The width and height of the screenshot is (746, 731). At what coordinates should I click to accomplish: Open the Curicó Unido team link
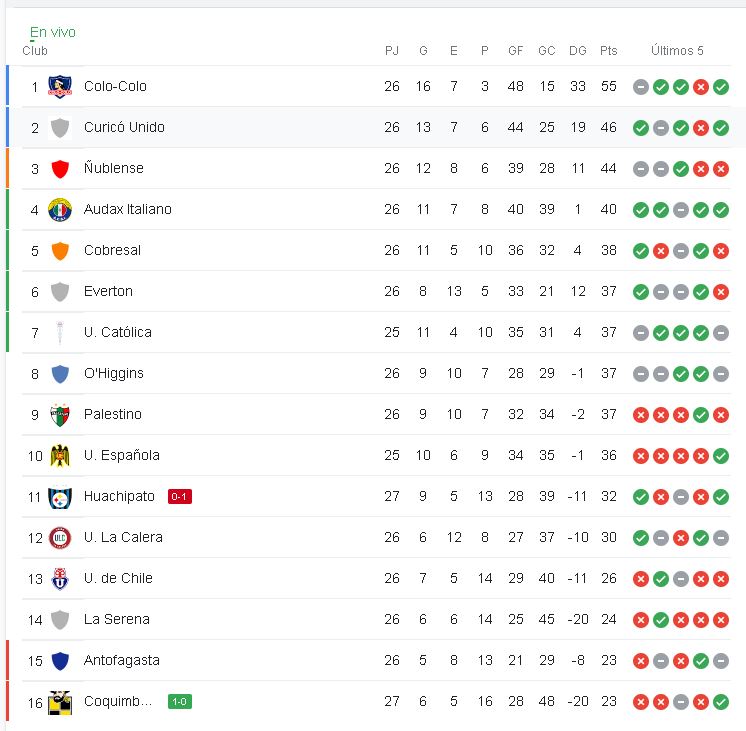pyautogui.click(x=124, y=127)
